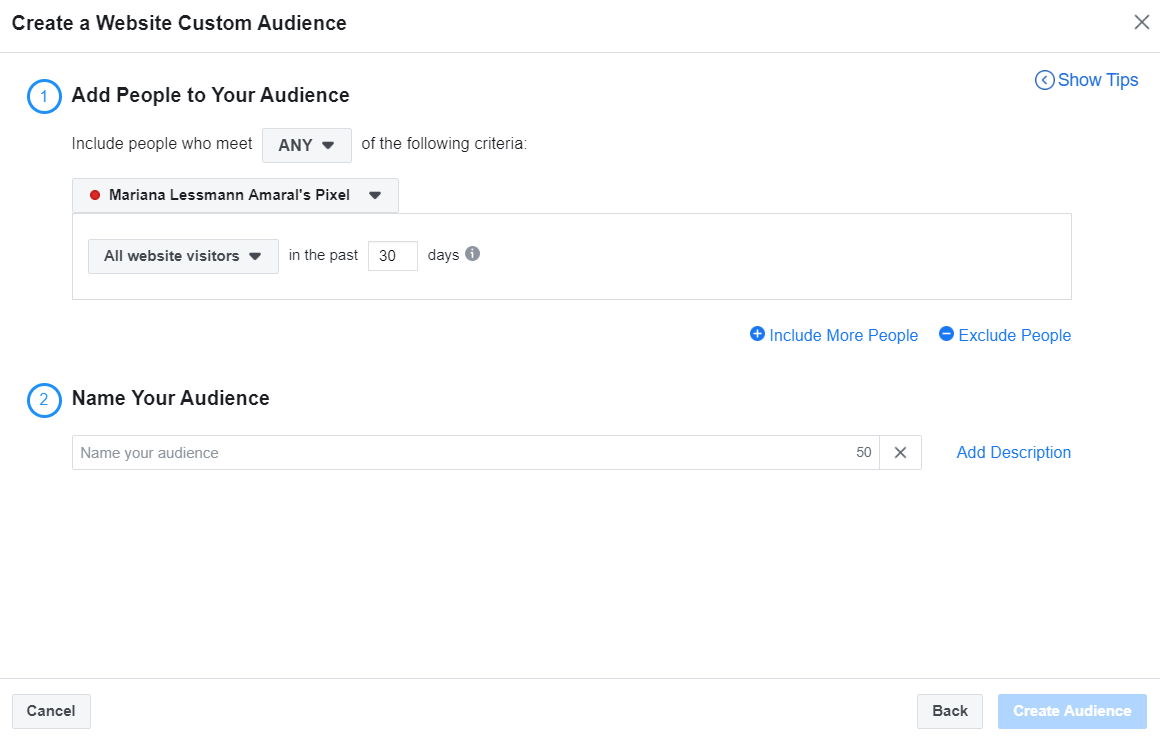Screen dimensions: 1160x744
Task: Click the blue plus icon beside Include More People
Action: click(758, 334)
